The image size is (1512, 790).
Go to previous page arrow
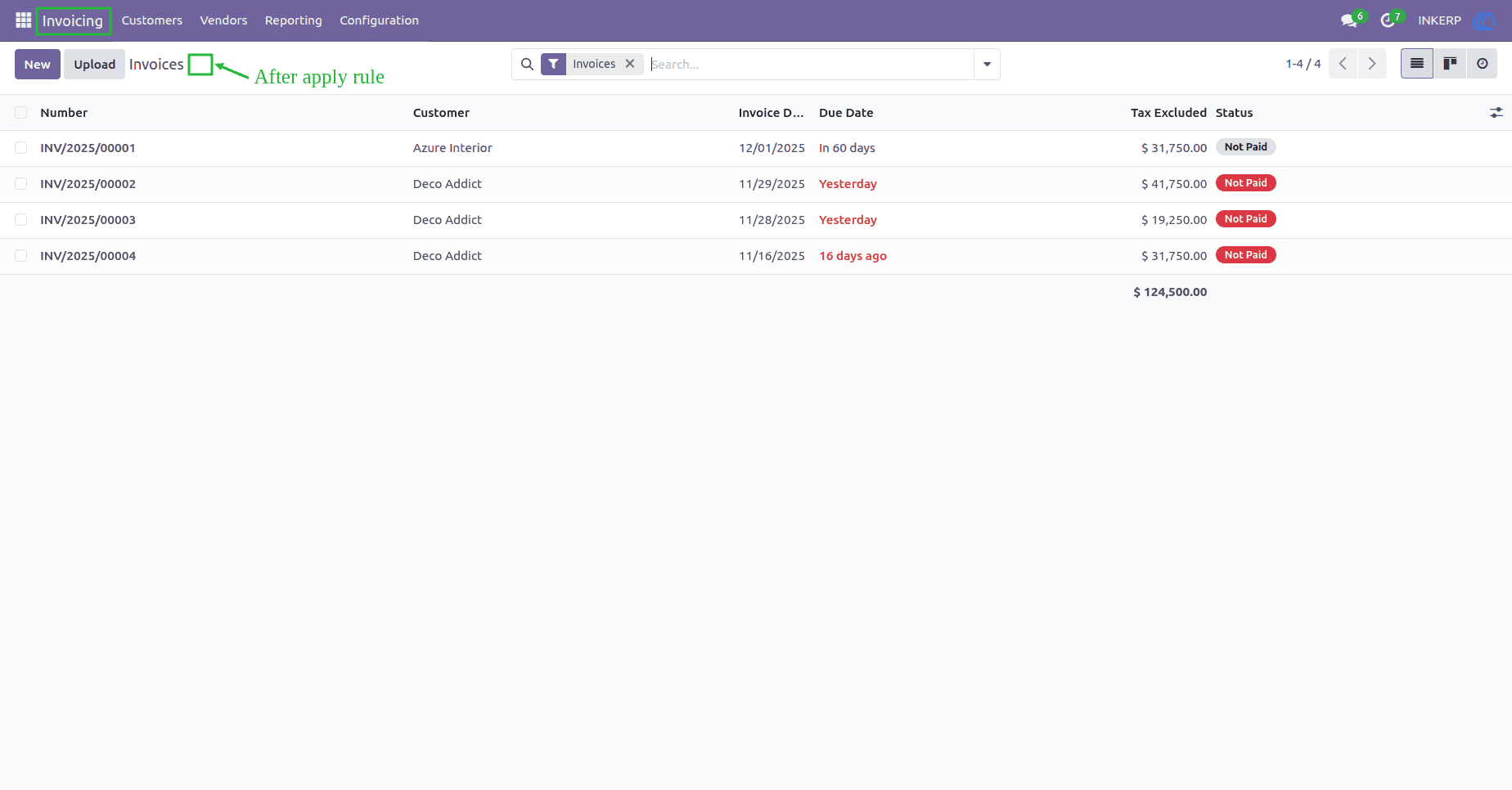pos(1343,64)
